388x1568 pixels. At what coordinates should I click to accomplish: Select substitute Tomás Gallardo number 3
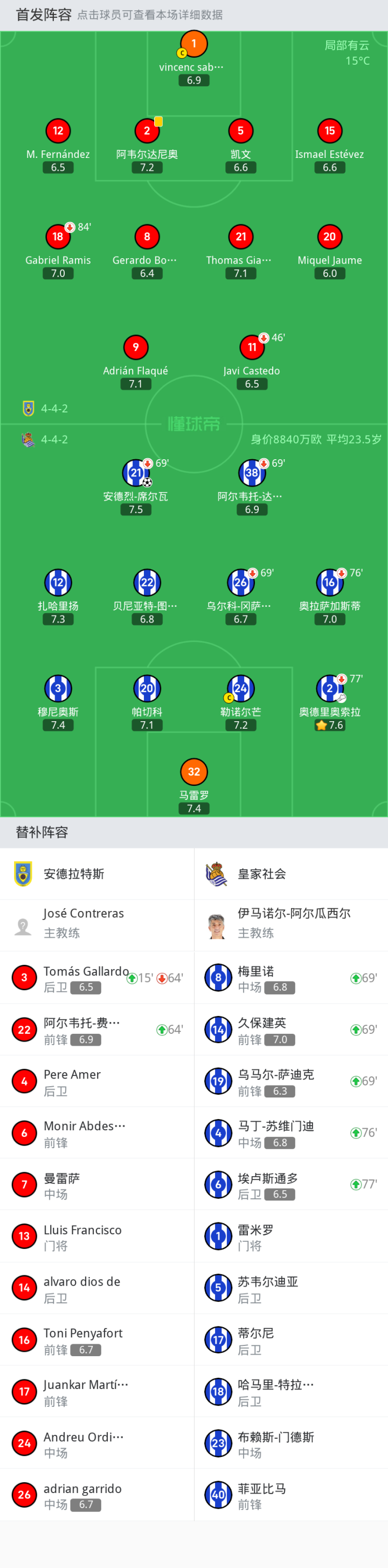tap(96, 978)
